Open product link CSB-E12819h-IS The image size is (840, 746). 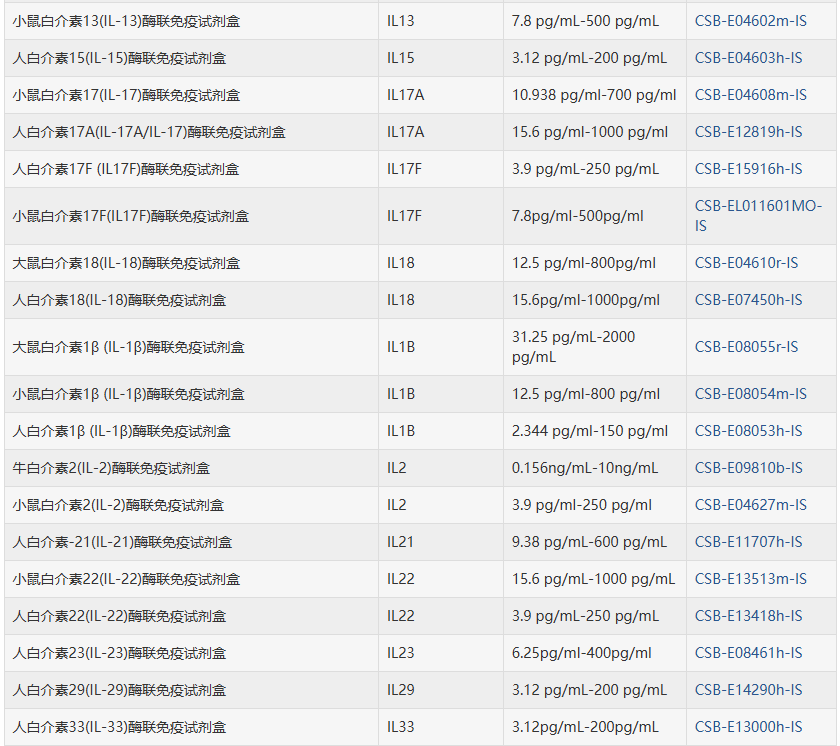(748, 132)
